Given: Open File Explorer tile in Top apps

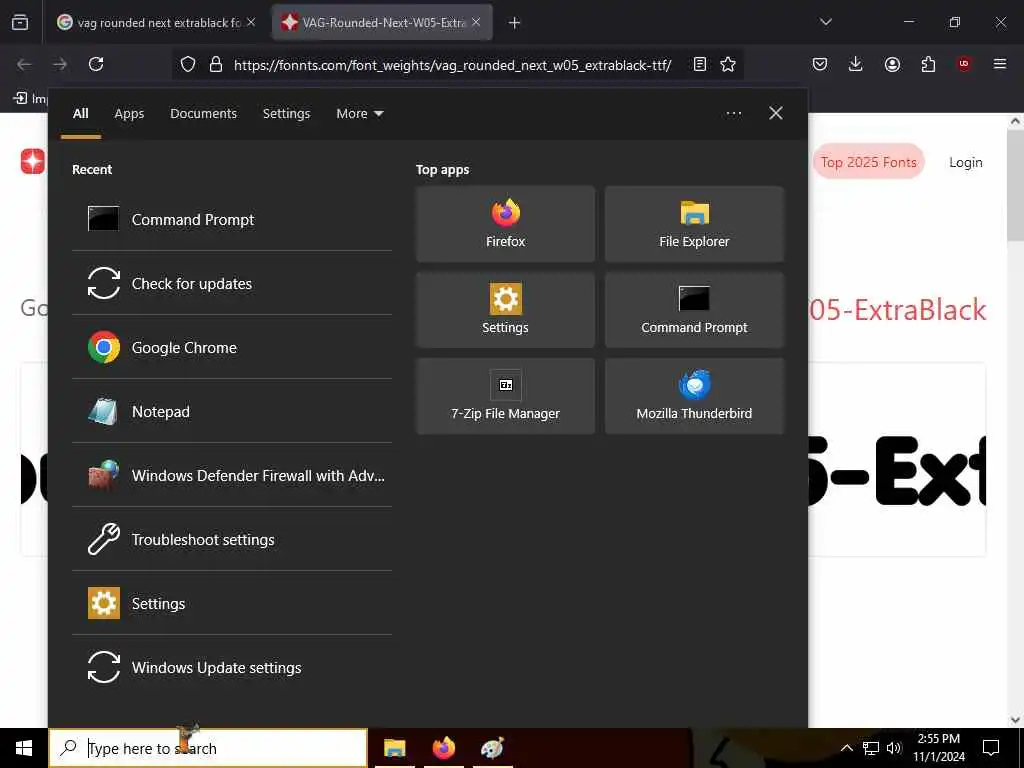Looking at the screenshot, I should [x=694, y=224].
